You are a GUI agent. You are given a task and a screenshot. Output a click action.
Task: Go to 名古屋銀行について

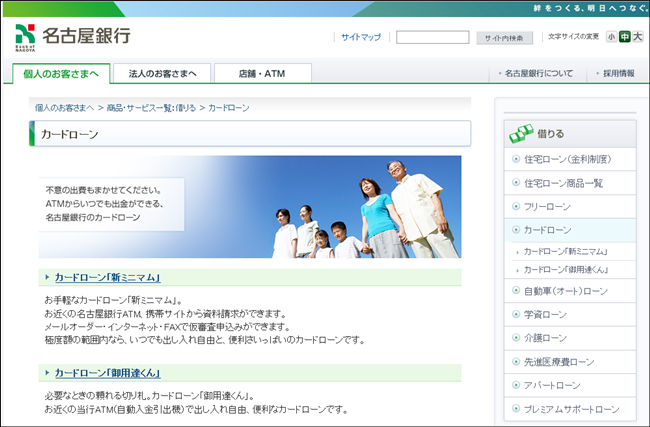click(538, 73)
